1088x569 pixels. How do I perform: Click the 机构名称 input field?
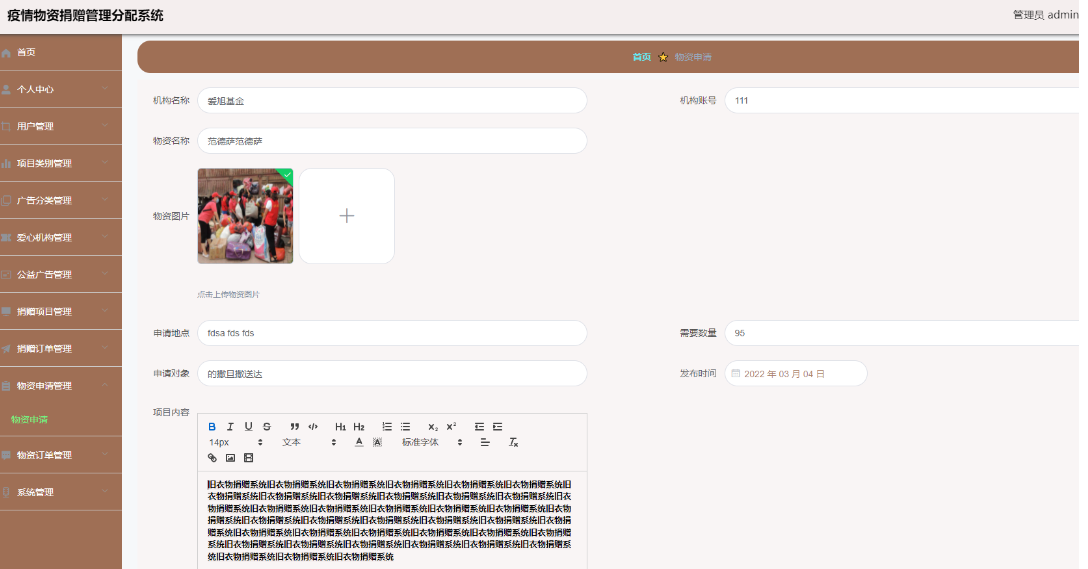point(392,101)
